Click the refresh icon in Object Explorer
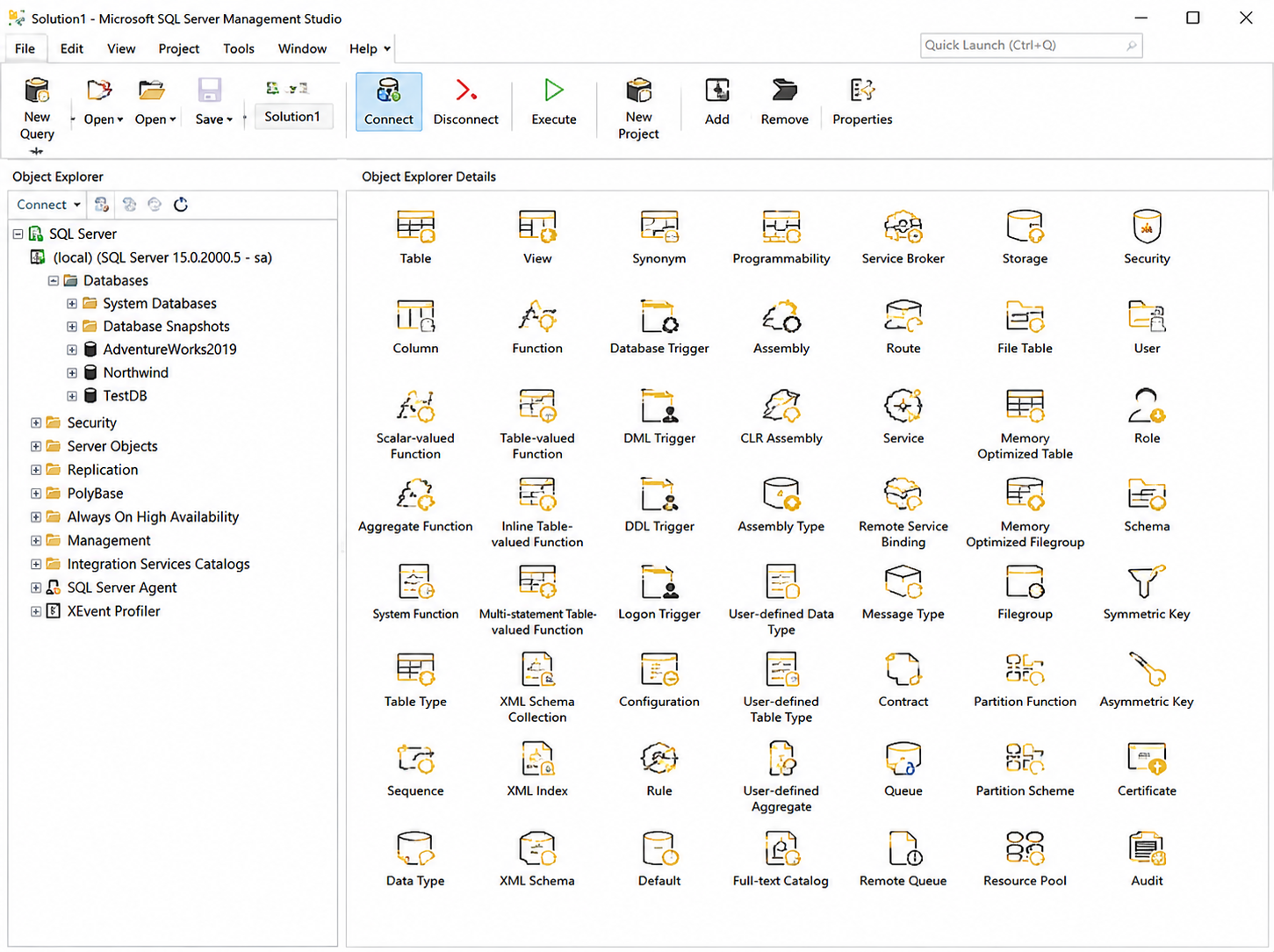Viewport: 1274px width, 952px height. coord(181,205)
